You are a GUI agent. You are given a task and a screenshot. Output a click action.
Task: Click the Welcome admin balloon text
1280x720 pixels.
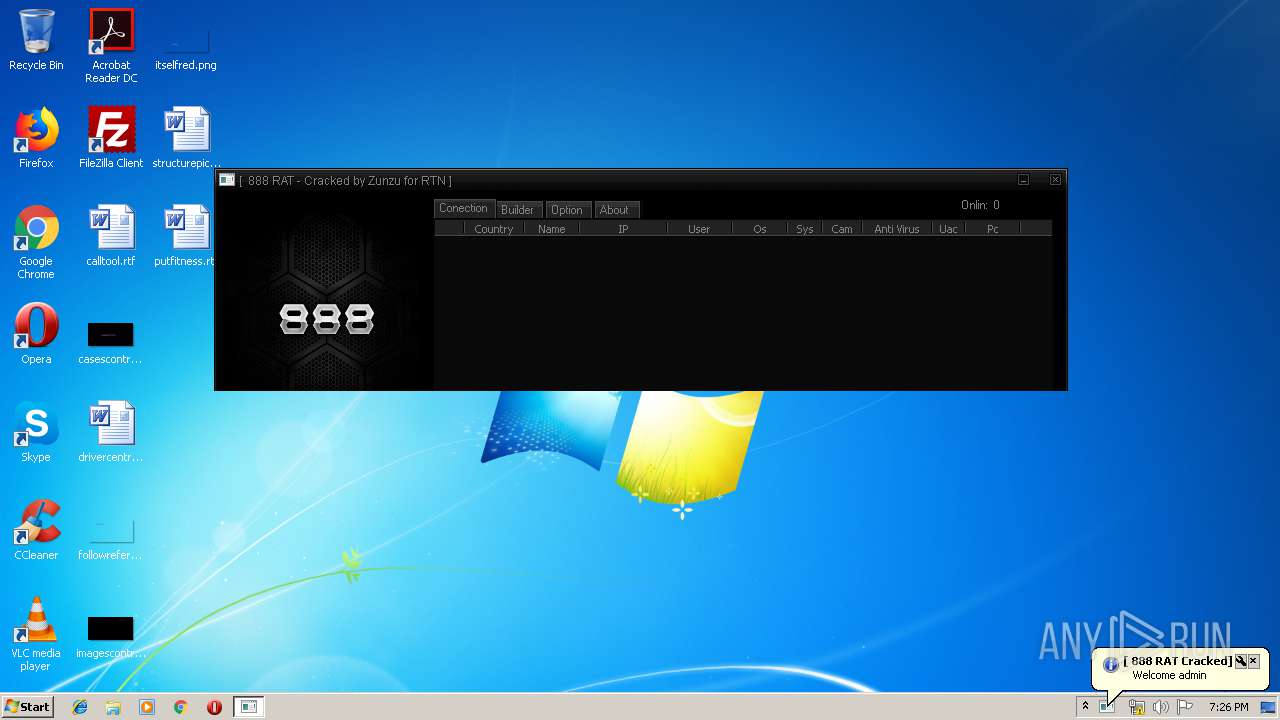point(1169,675)
